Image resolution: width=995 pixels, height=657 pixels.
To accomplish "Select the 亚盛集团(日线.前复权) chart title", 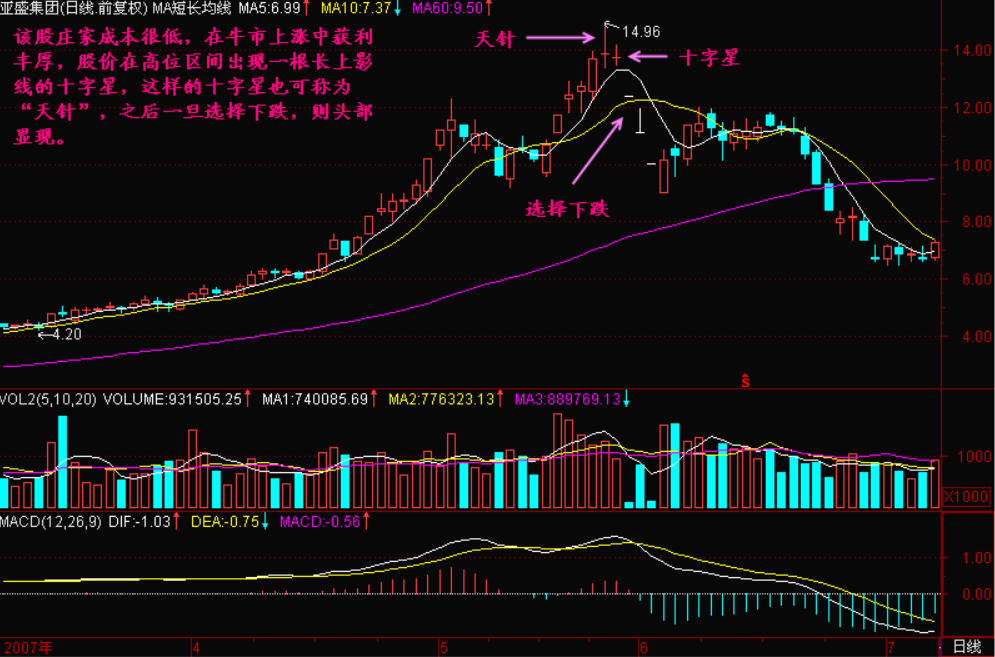I will click(x=75, y=8).
